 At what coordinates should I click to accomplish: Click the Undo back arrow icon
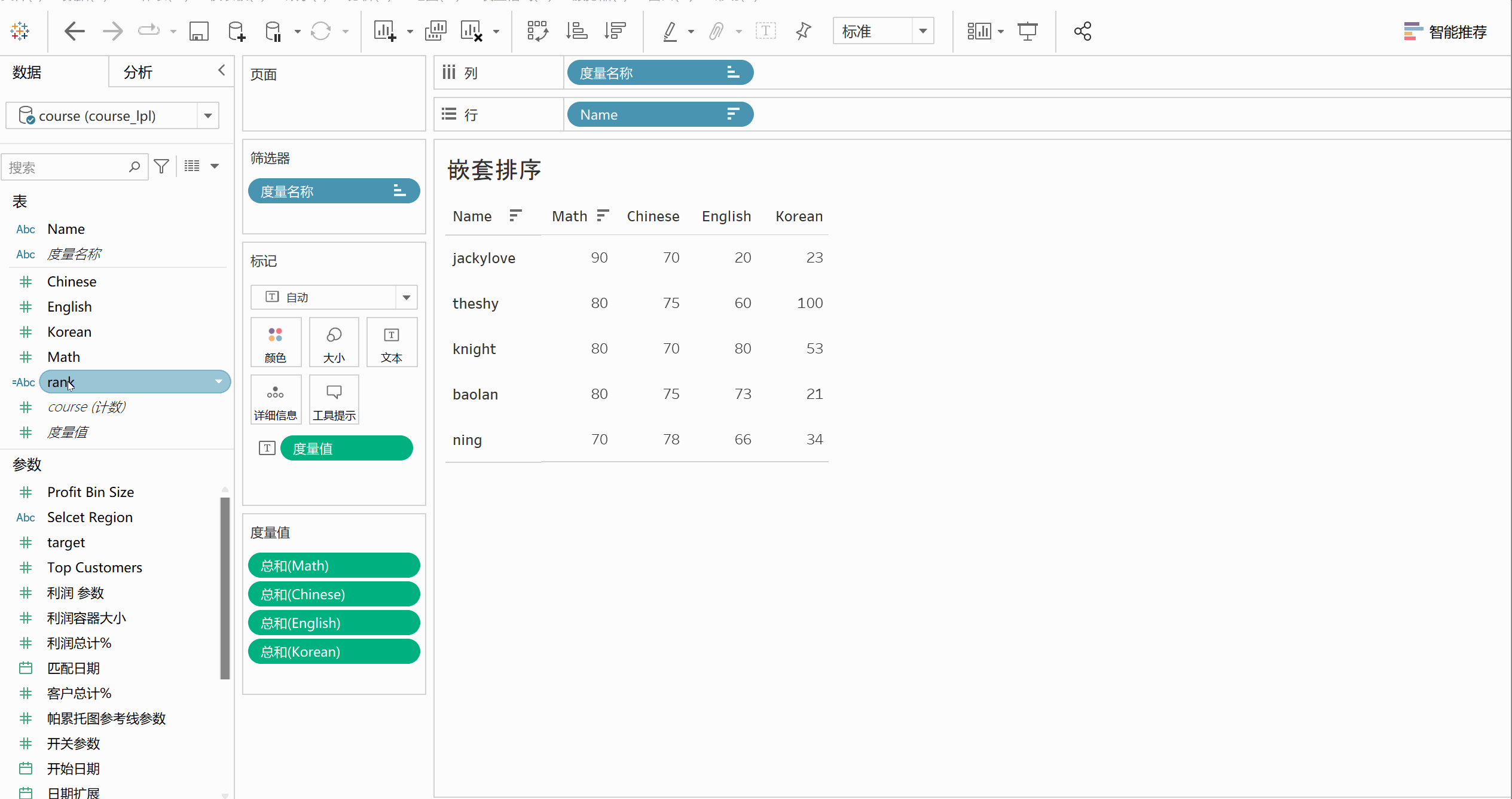[74, 31]
